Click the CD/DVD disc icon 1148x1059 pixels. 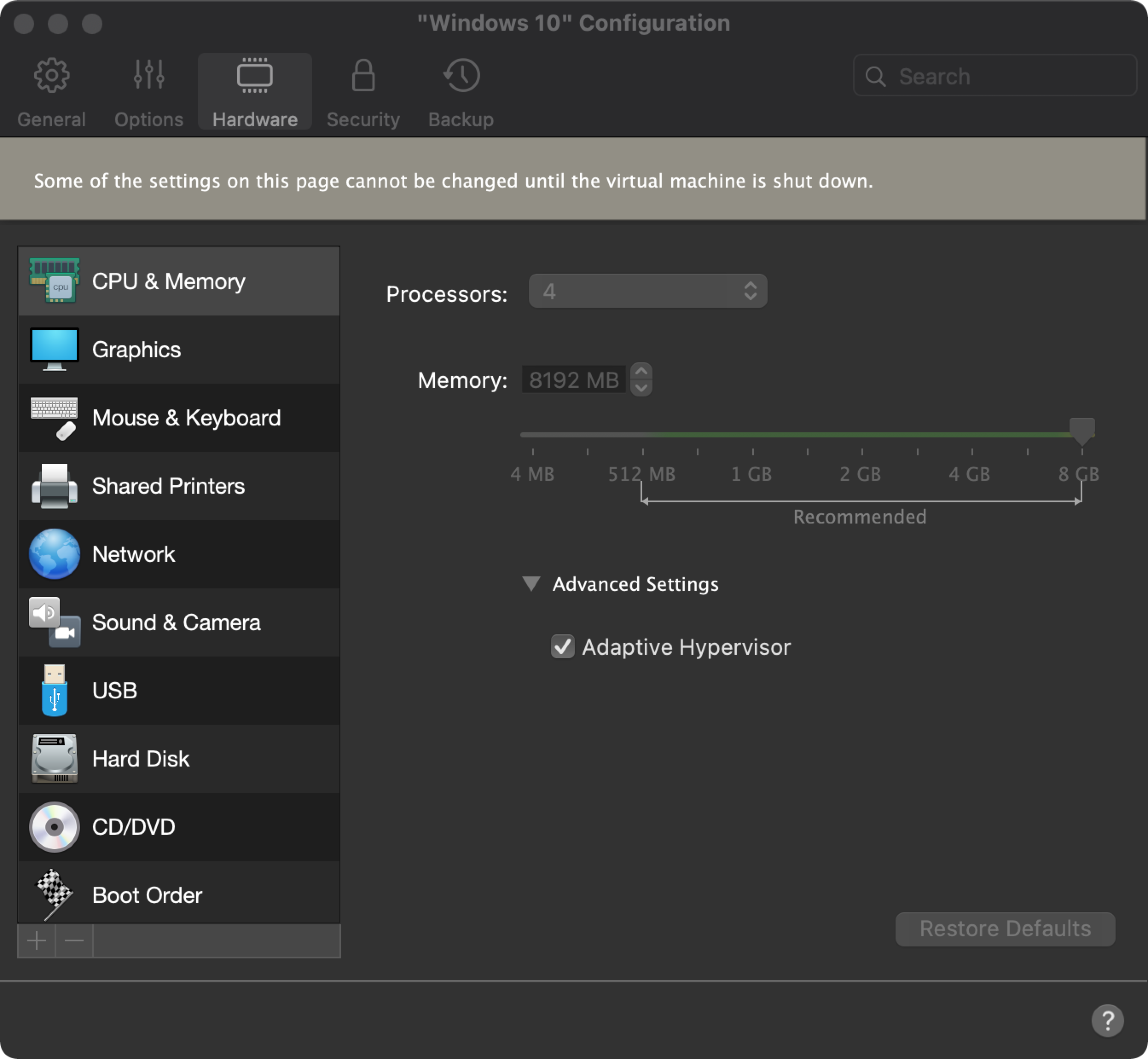tap(55, 827)
